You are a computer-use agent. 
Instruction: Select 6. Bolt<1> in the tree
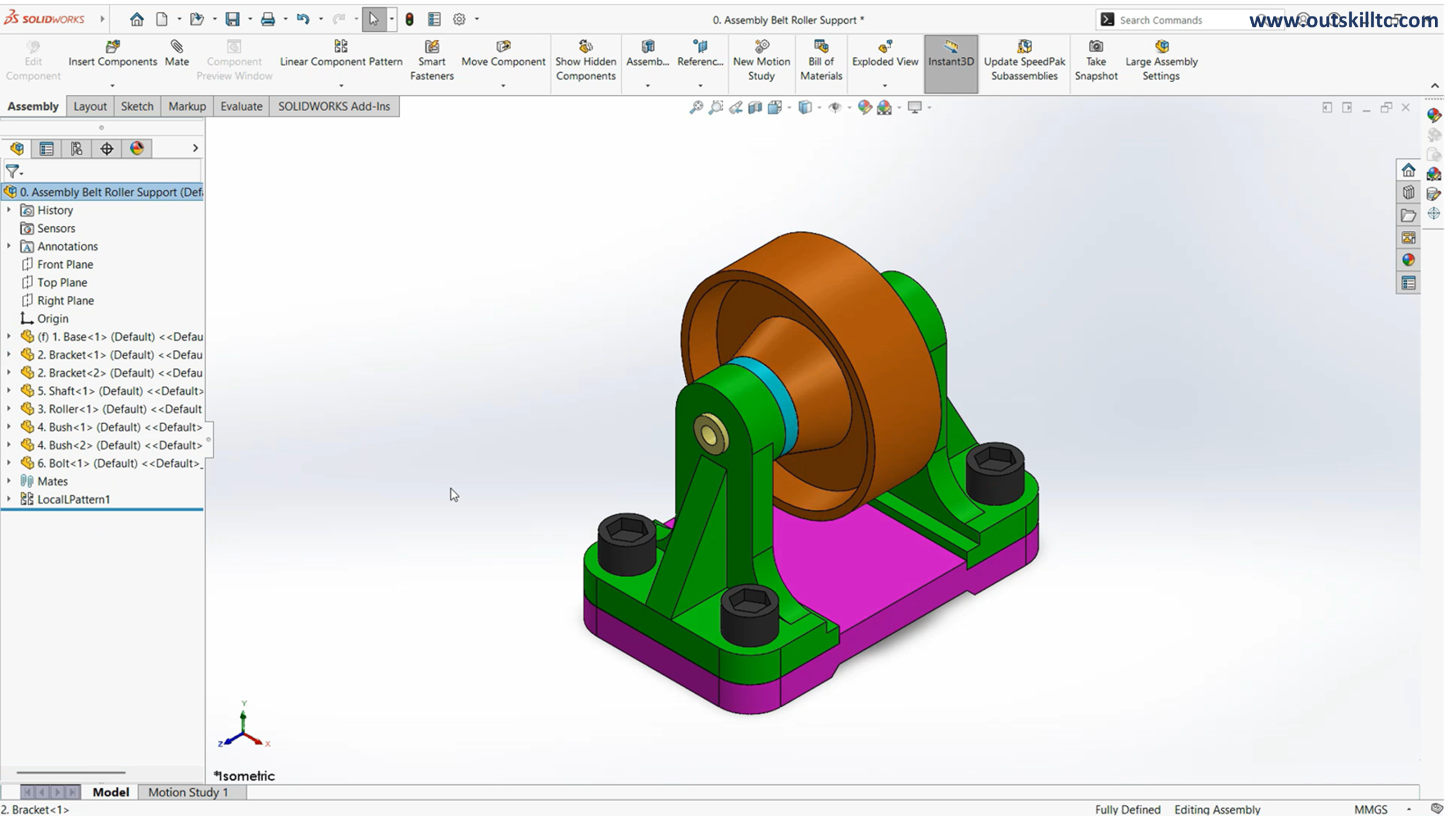click(111, 463)
